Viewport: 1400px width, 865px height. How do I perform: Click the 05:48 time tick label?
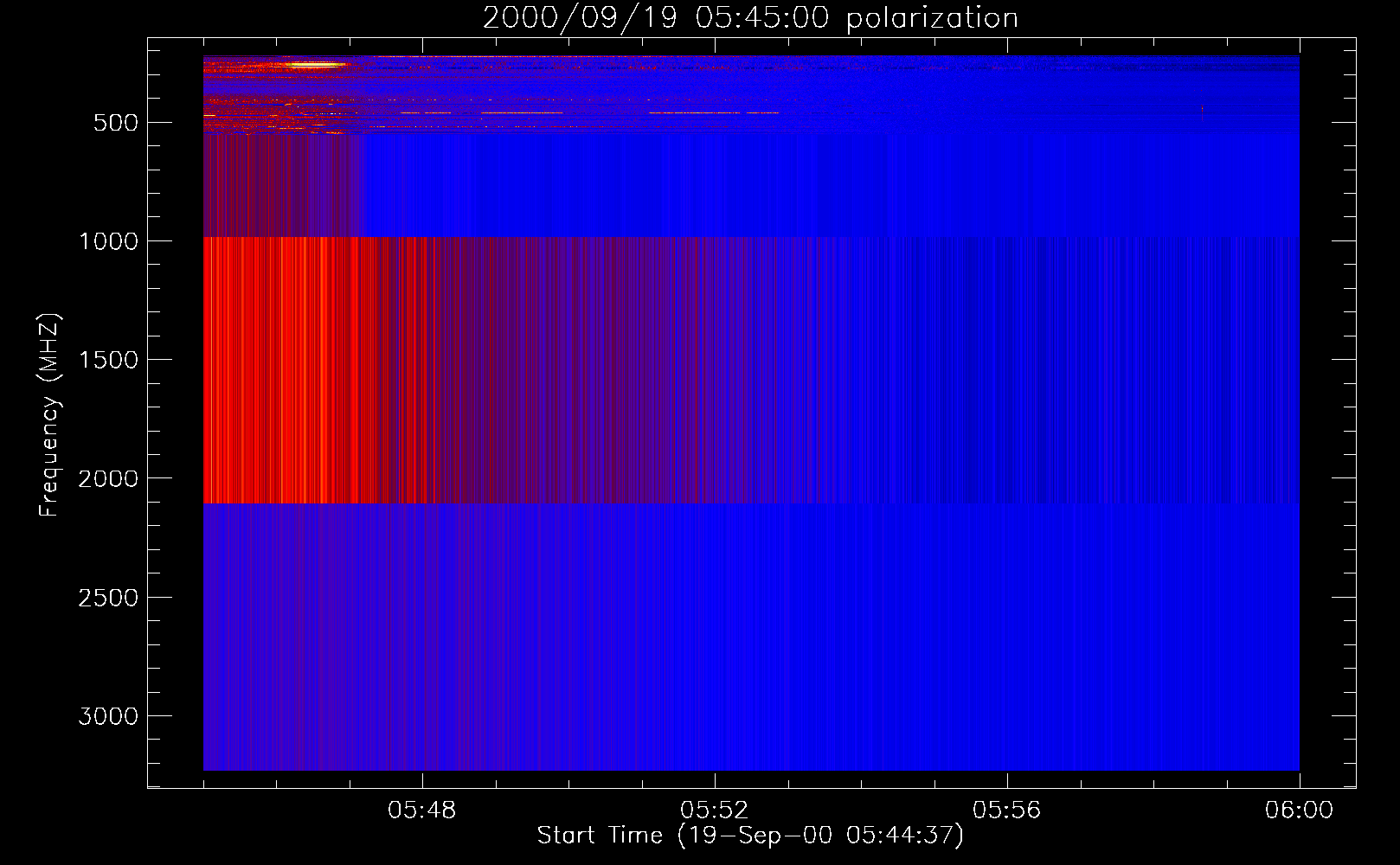tap(421, 811)
